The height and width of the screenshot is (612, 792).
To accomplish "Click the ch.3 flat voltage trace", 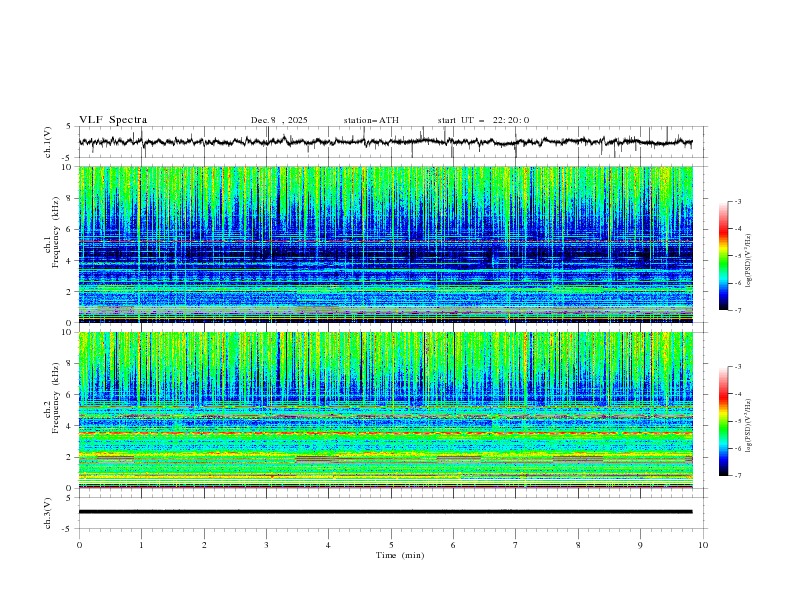I will [385, 512].
